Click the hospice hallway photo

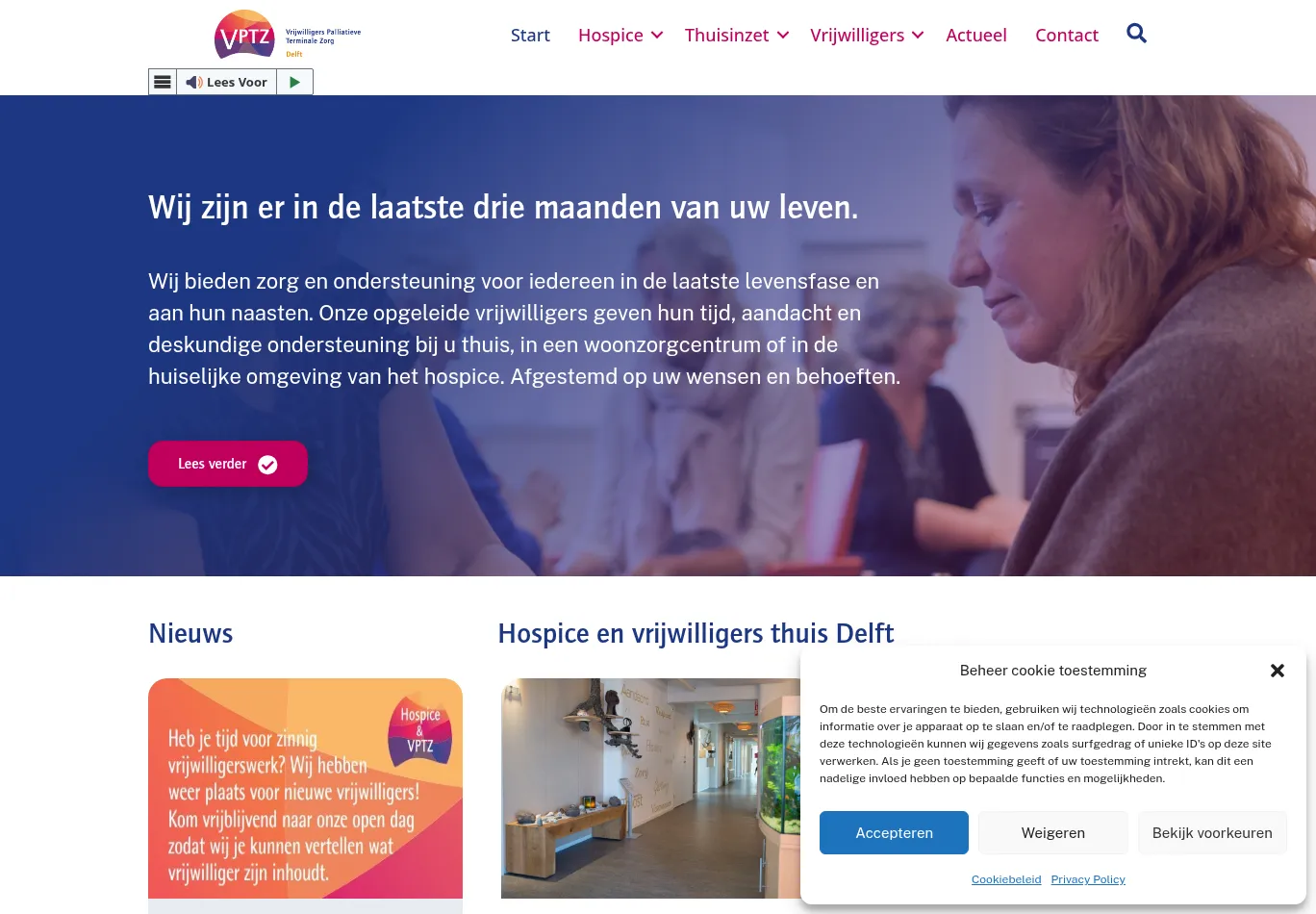click(x=650, y=789)
